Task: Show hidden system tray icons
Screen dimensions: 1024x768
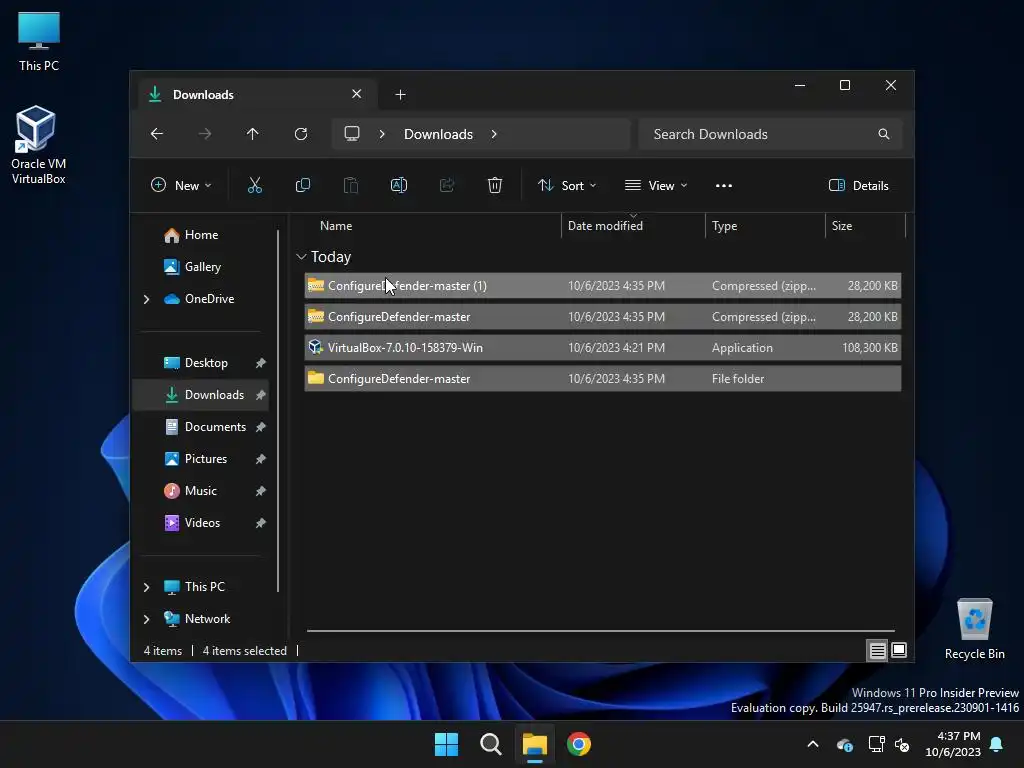Action: tap(813, 744)
